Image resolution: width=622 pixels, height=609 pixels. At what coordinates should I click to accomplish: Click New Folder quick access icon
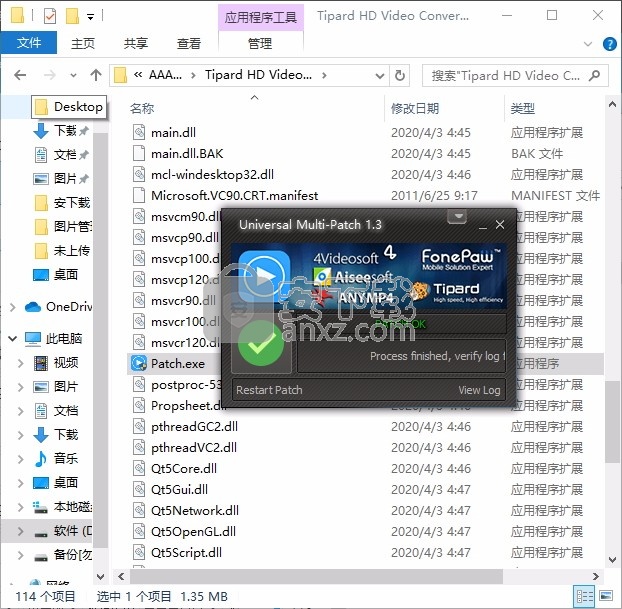72,16
